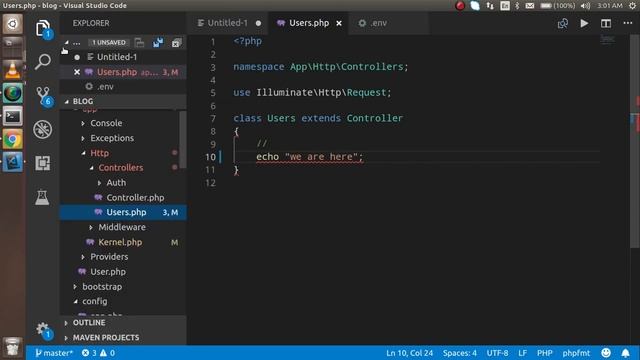Collapse the Http folder
Screen dimensions: 640x360
tap(99, 153)
